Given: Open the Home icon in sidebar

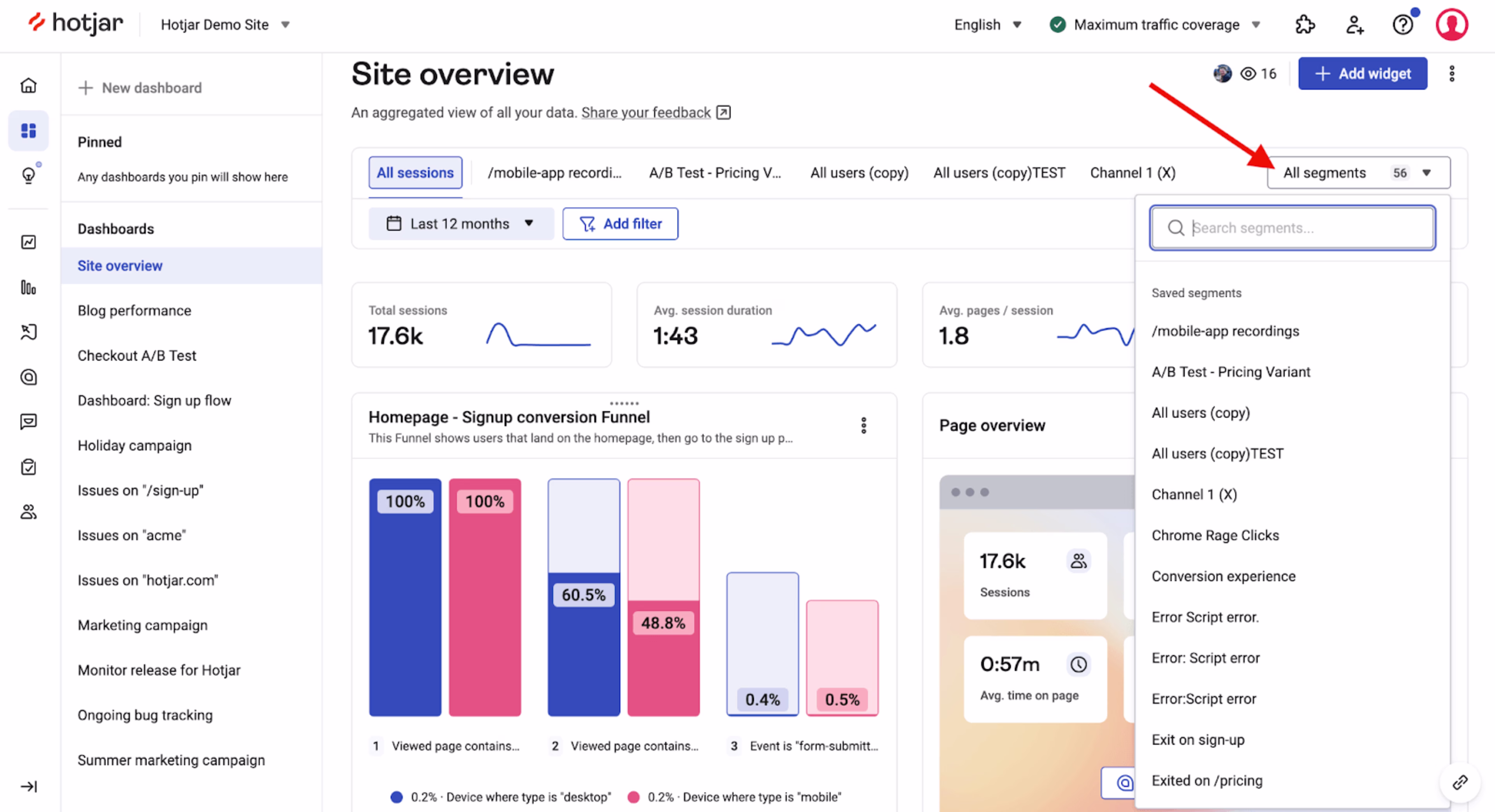Looking at the screenshot, I should coord(28,86).
